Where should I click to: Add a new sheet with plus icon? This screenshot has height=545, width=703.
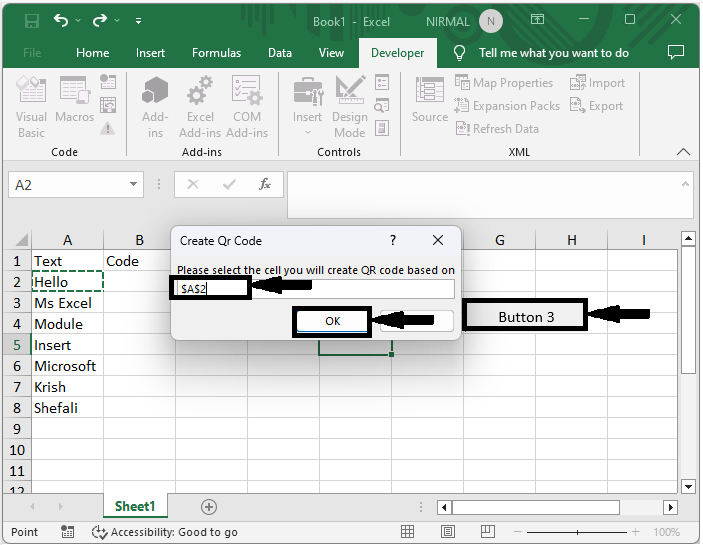(x=208, y=507)
